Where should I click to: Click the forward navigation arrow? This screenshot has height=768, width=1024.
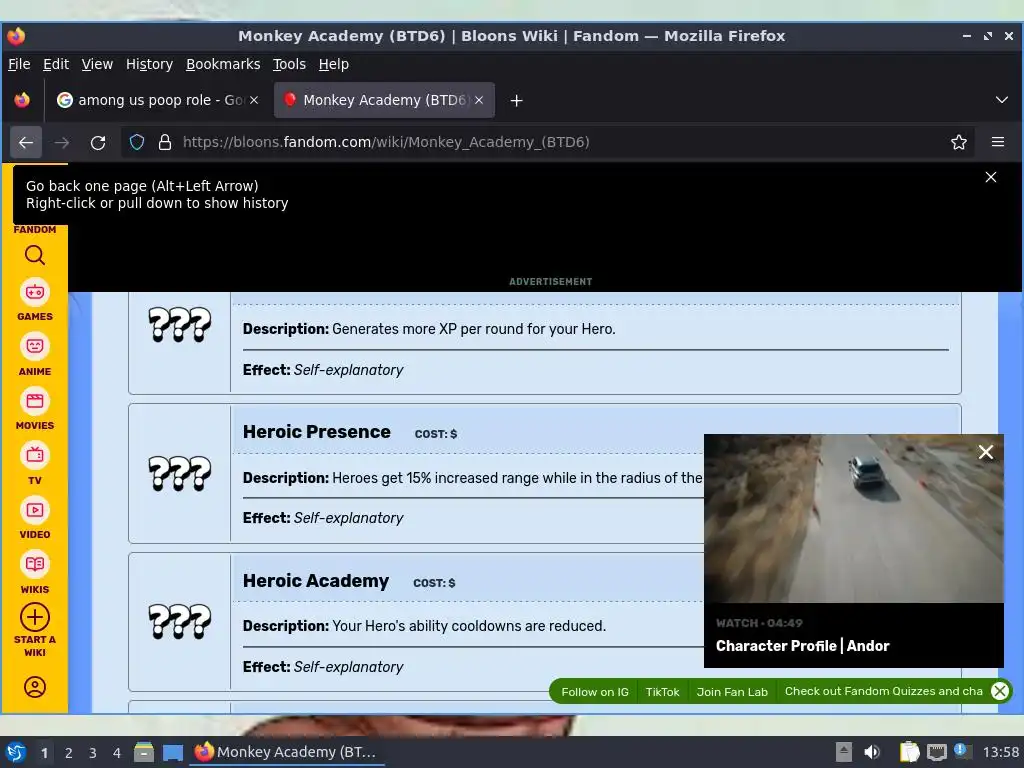point(62,142)
